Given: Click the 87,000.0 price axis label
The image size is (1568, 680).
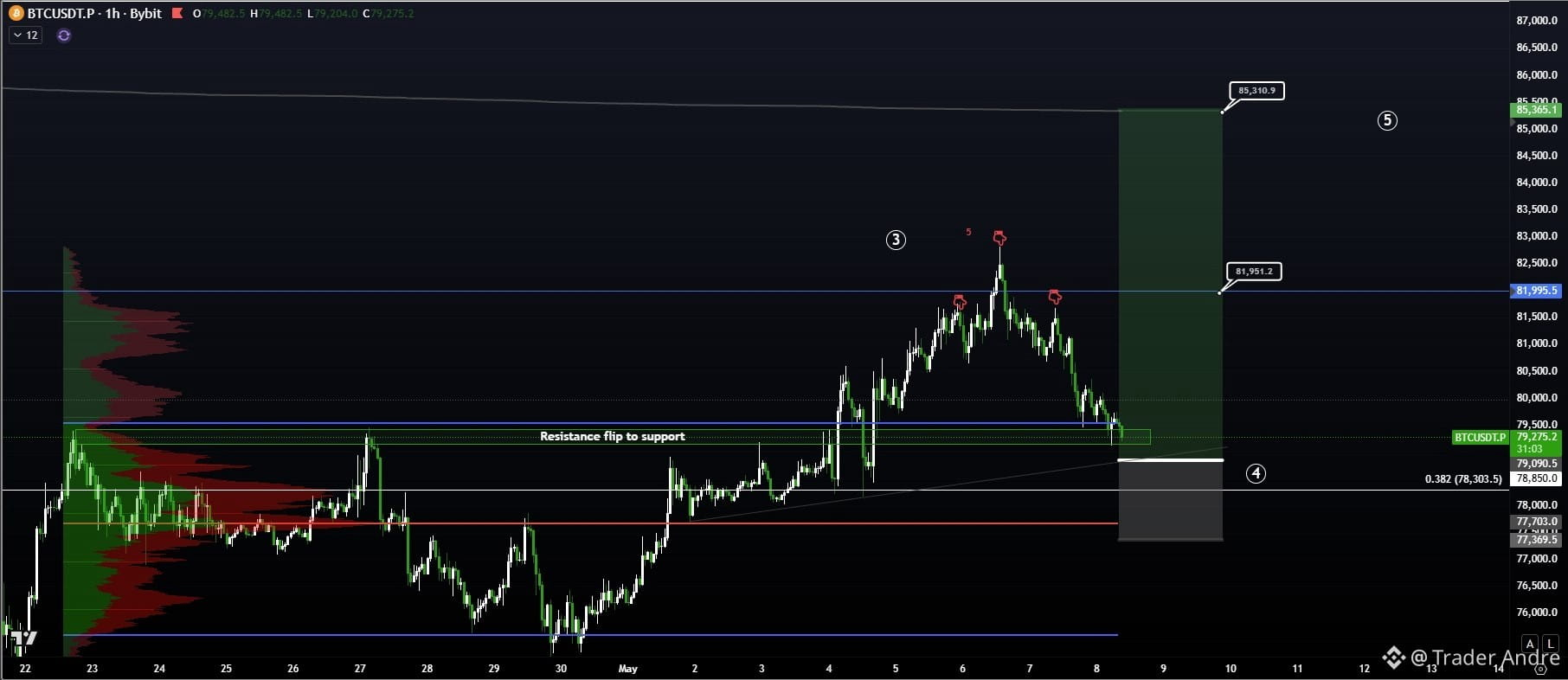Looking at the screenshot, I should [x=1537, y=21].
